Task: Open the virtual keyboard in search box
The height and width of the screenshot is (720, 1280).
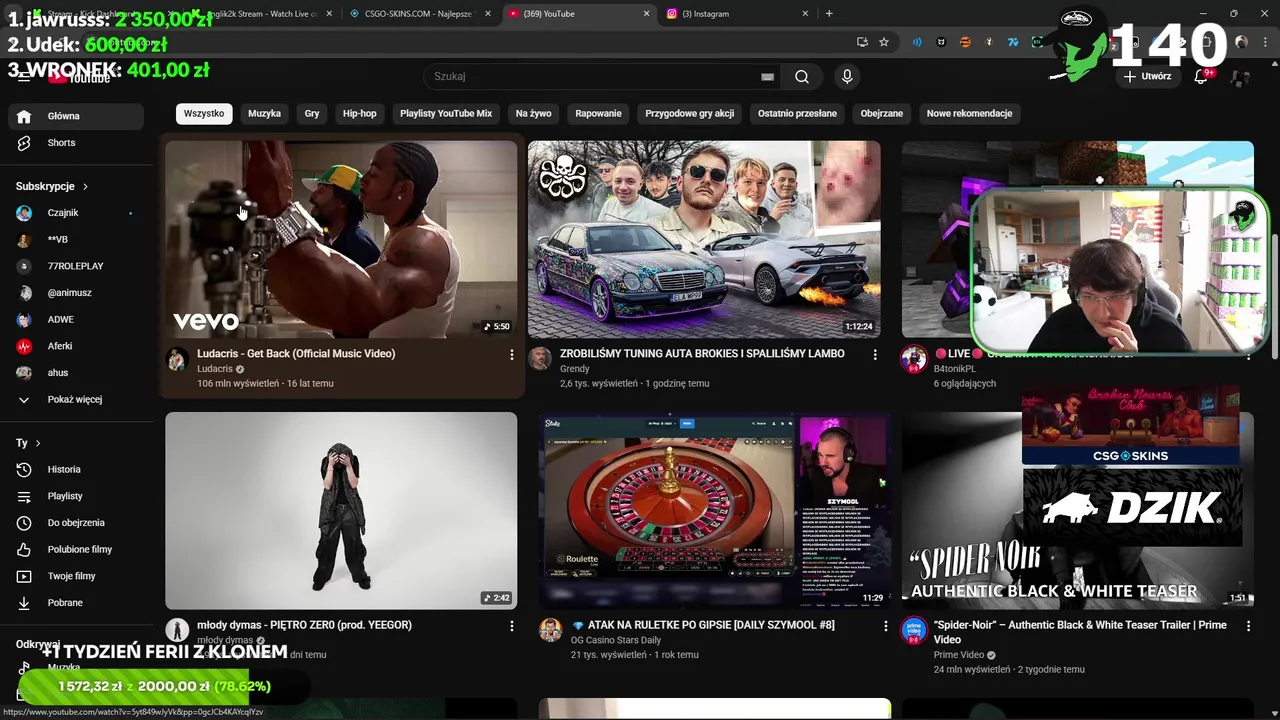Action: click(767, 77)
